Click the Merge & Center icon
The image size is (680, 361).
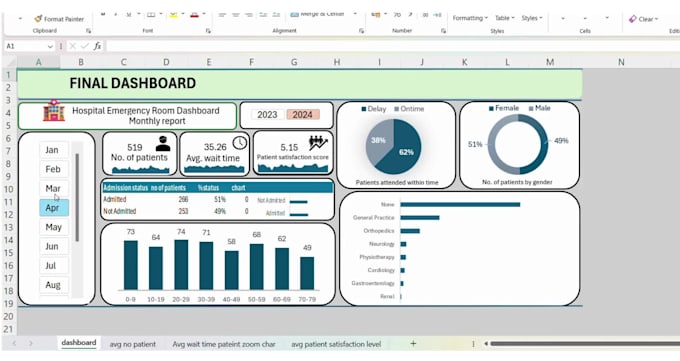point(294,15)
